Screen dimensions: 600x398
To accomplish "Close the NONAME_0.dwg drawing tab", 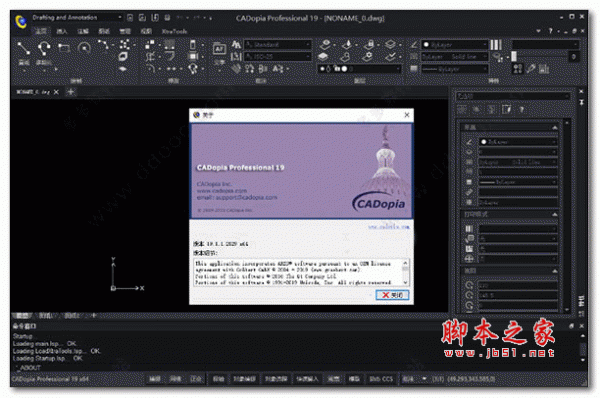I will [x=56, y=92].
